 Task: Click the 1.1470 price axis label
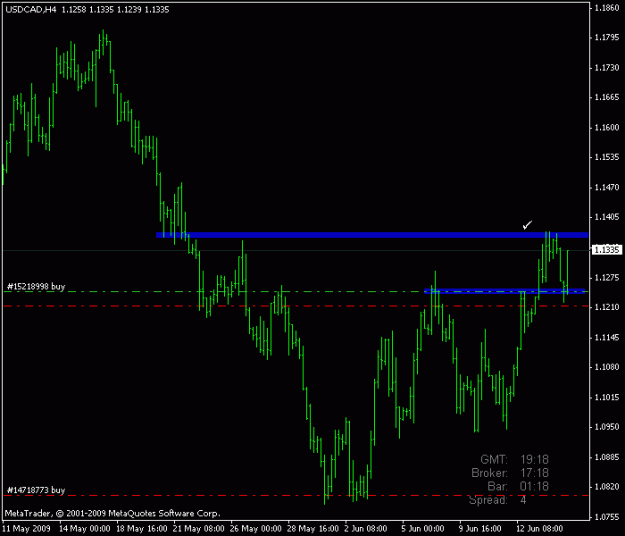(607, 187)
